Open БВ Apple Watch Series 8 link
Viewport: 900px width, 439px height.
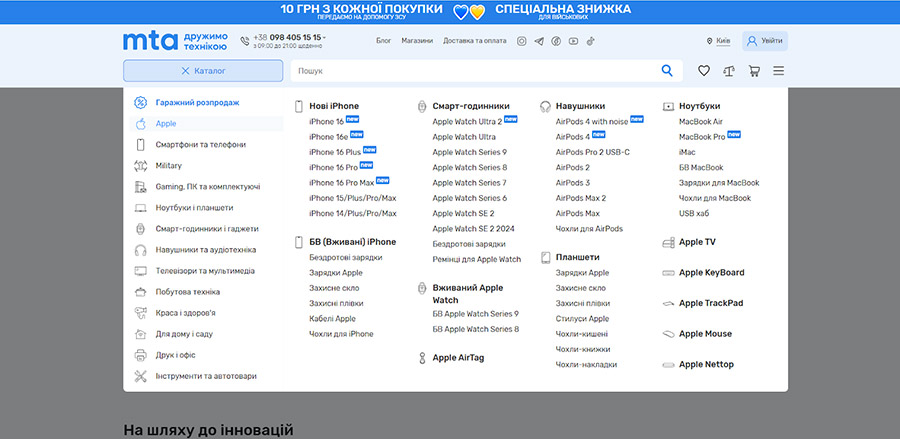pos(476,329)
